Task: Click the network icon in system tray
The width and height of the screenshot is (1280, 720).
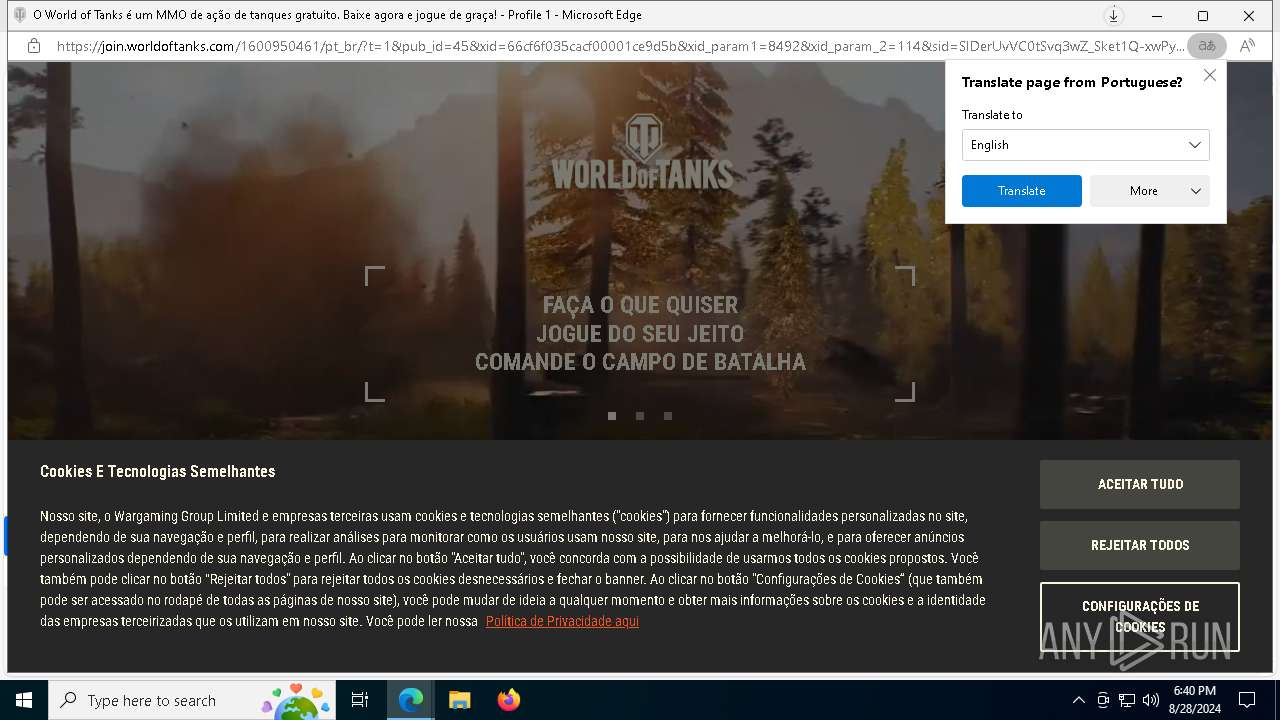Action: (x=1127, y=700)
